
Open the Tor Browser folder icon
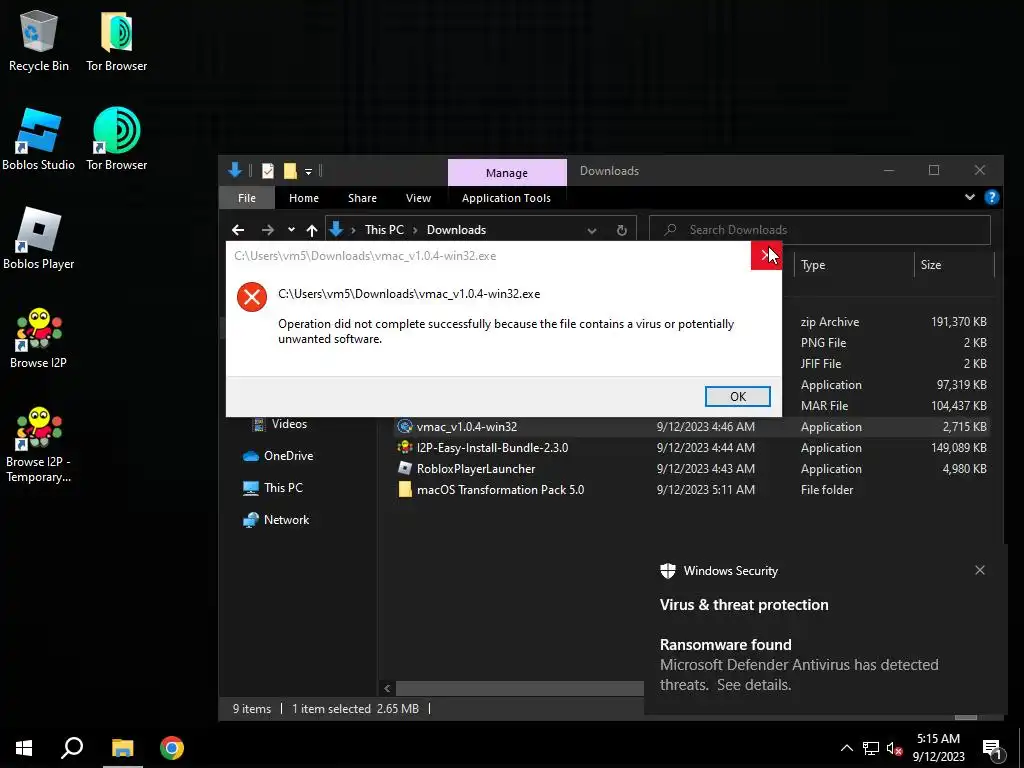click(116, 40)
